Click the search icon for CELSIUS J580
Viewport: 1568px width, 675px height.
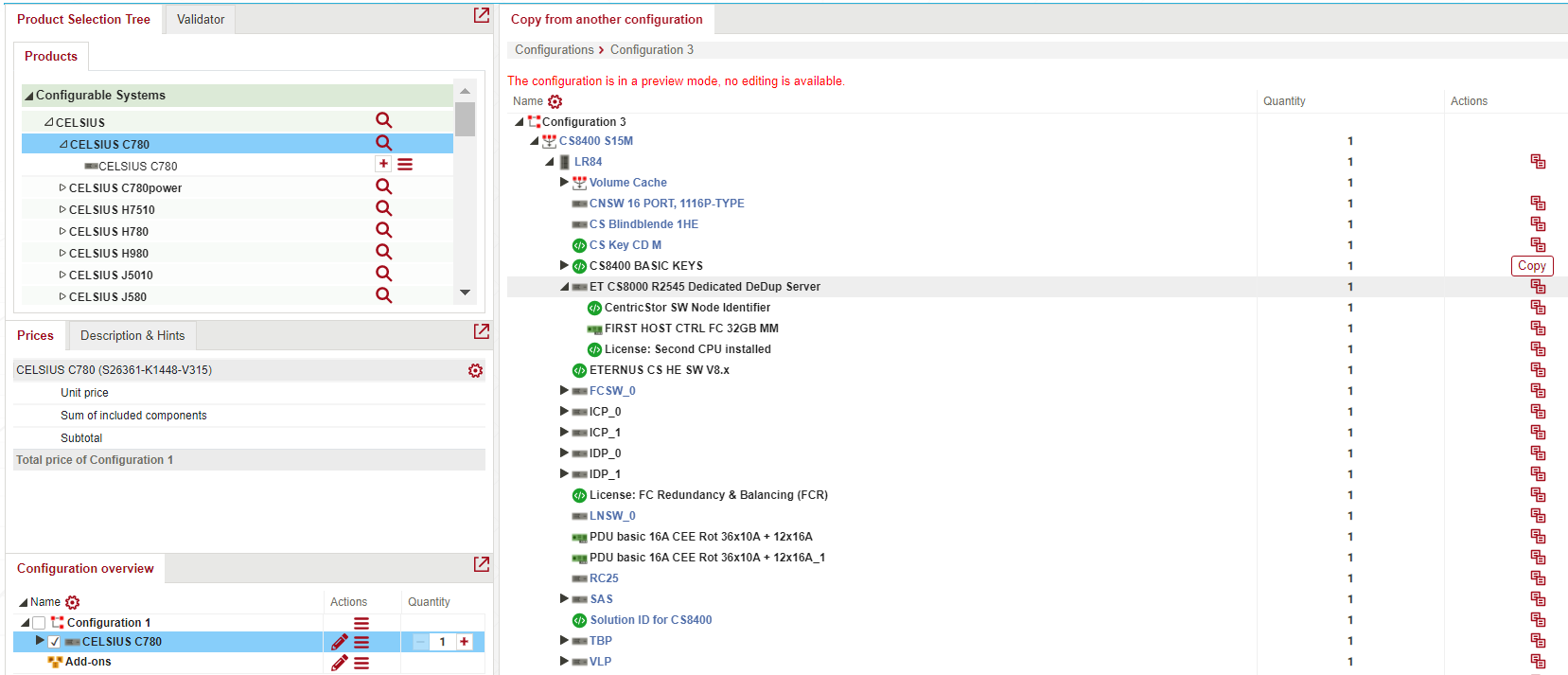point(383,295)
